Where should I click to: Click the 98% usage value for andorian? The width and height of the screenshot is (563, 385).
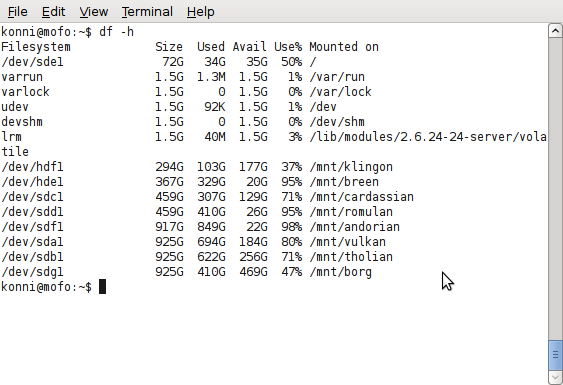[x=292, y=227]
